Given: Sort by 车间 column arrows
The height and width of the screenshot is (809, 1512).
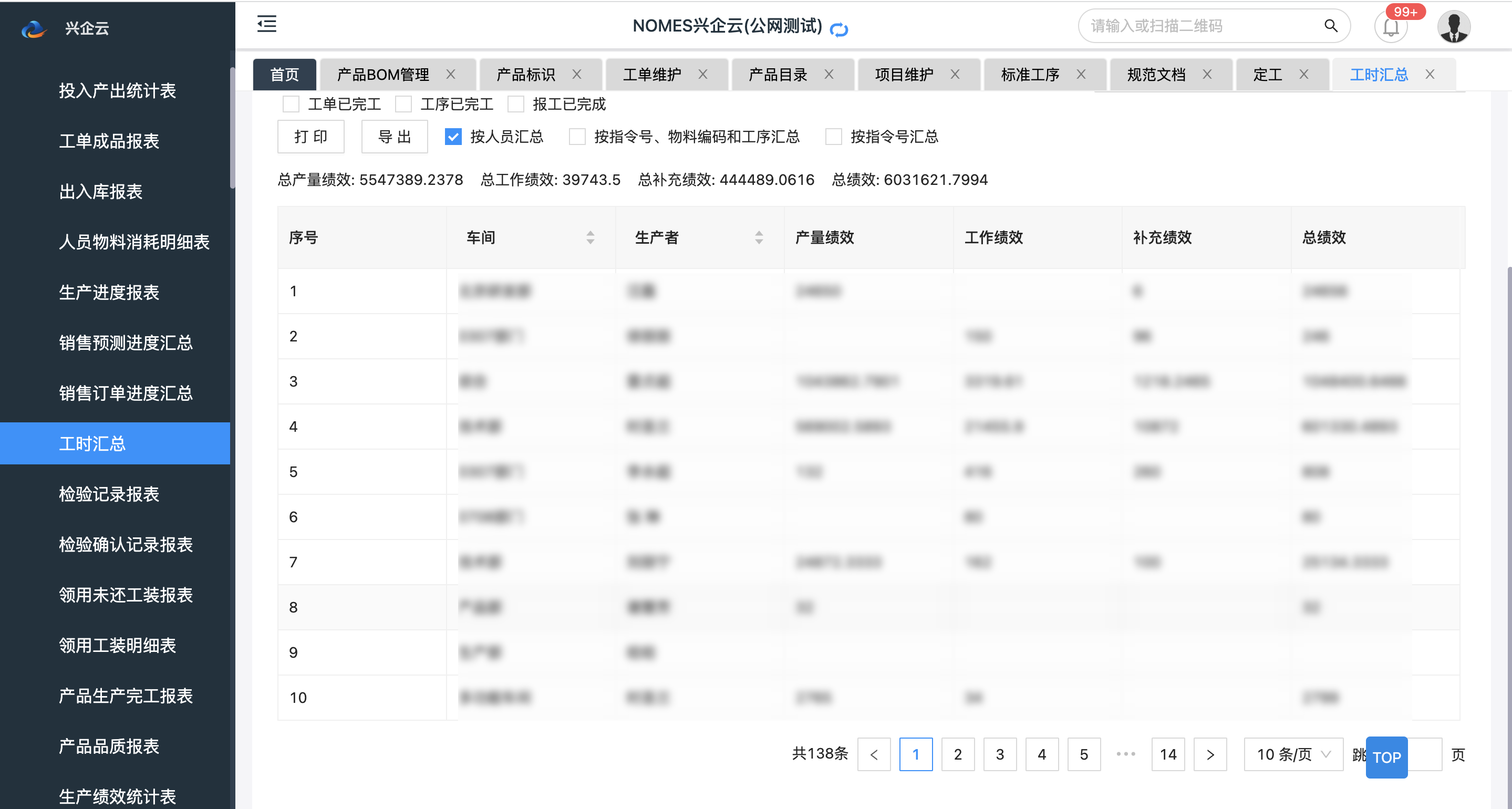Looking at the screenshot, I should pos(590,237).
